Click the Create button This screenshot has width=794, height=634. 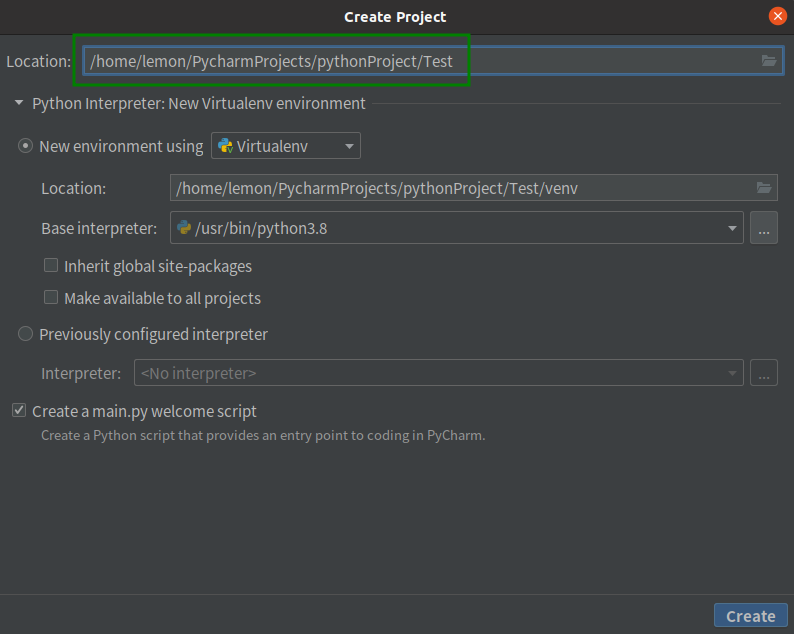(750, 616)
